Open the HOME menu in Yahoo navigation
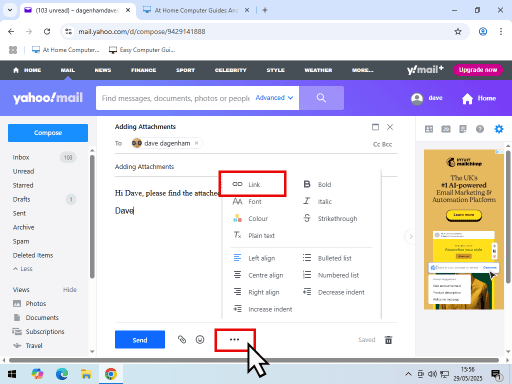Screen dimensions: 512x384 coord(27,70)
